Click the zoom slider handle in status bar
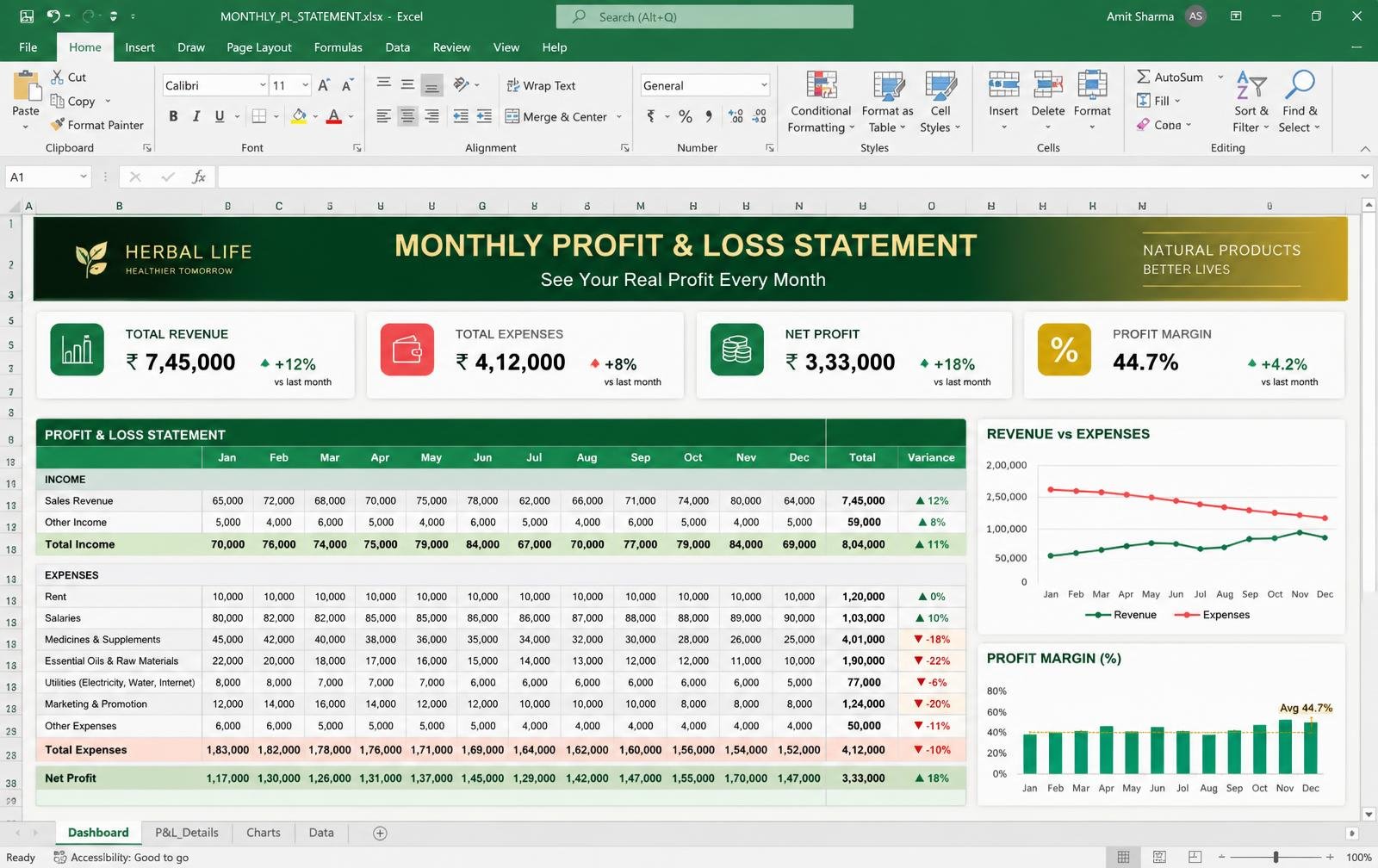The height and width of the screenshot is (868, 1378). 1276,857
